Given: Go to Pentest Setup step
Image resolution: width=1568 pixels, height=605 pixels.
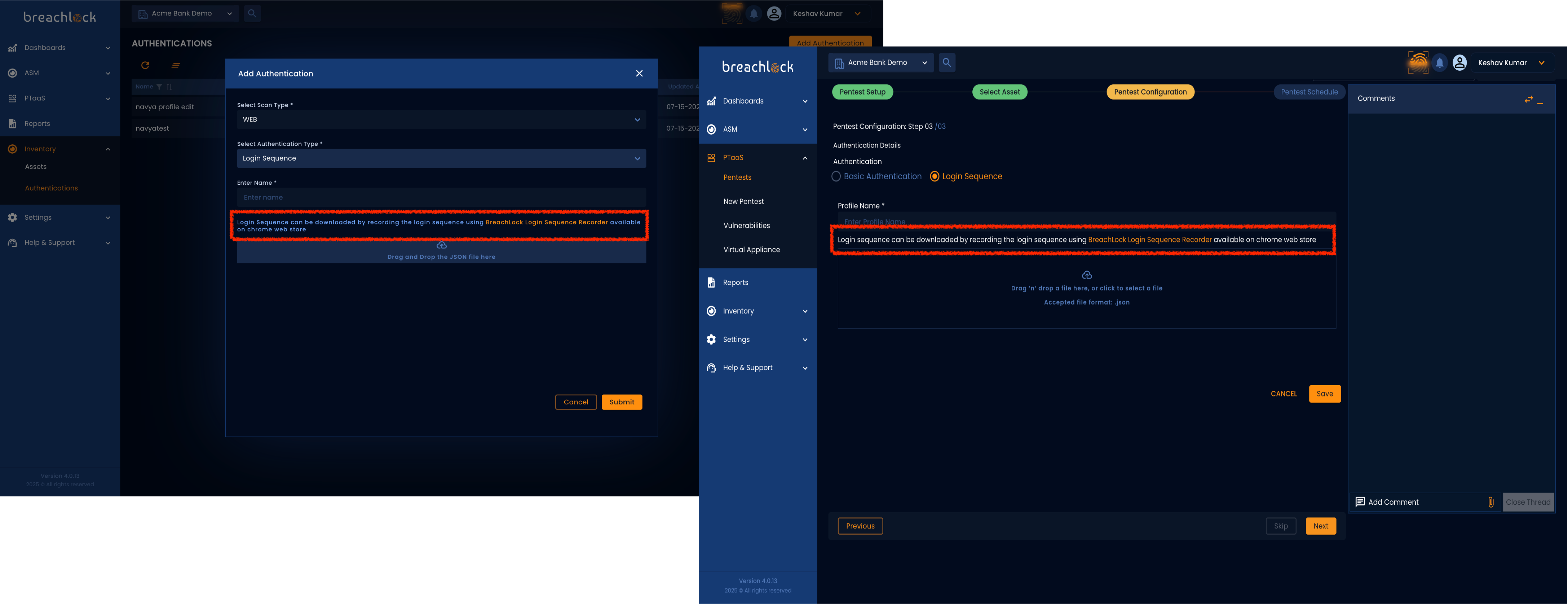Looking at the screenshot, I should (x=862, y=92).
